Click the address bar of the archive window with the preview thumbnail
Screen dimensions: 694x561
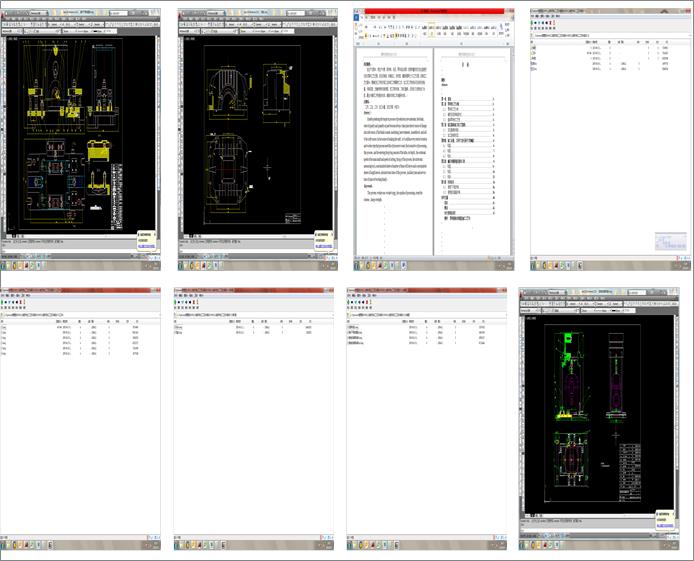(610, 35)
